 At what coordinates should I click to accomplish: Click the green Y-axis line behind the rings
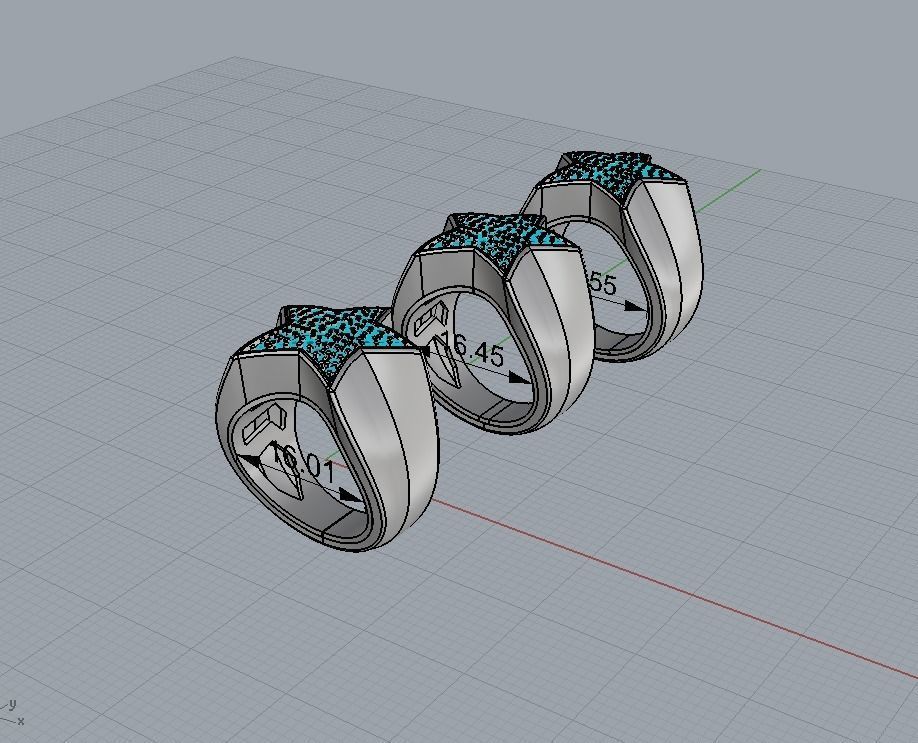click(729, 189)
